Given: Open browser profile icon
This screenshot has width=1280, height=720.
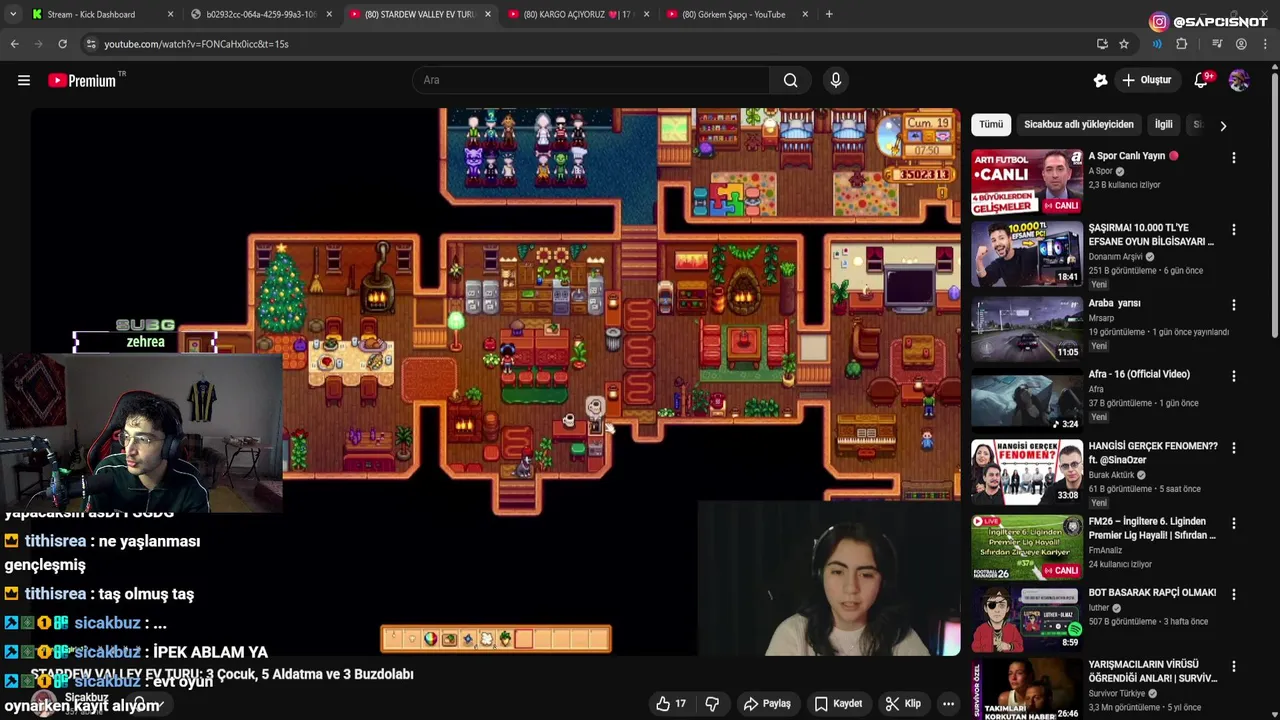Looking at the screenshot, I should click(1241, 44).
